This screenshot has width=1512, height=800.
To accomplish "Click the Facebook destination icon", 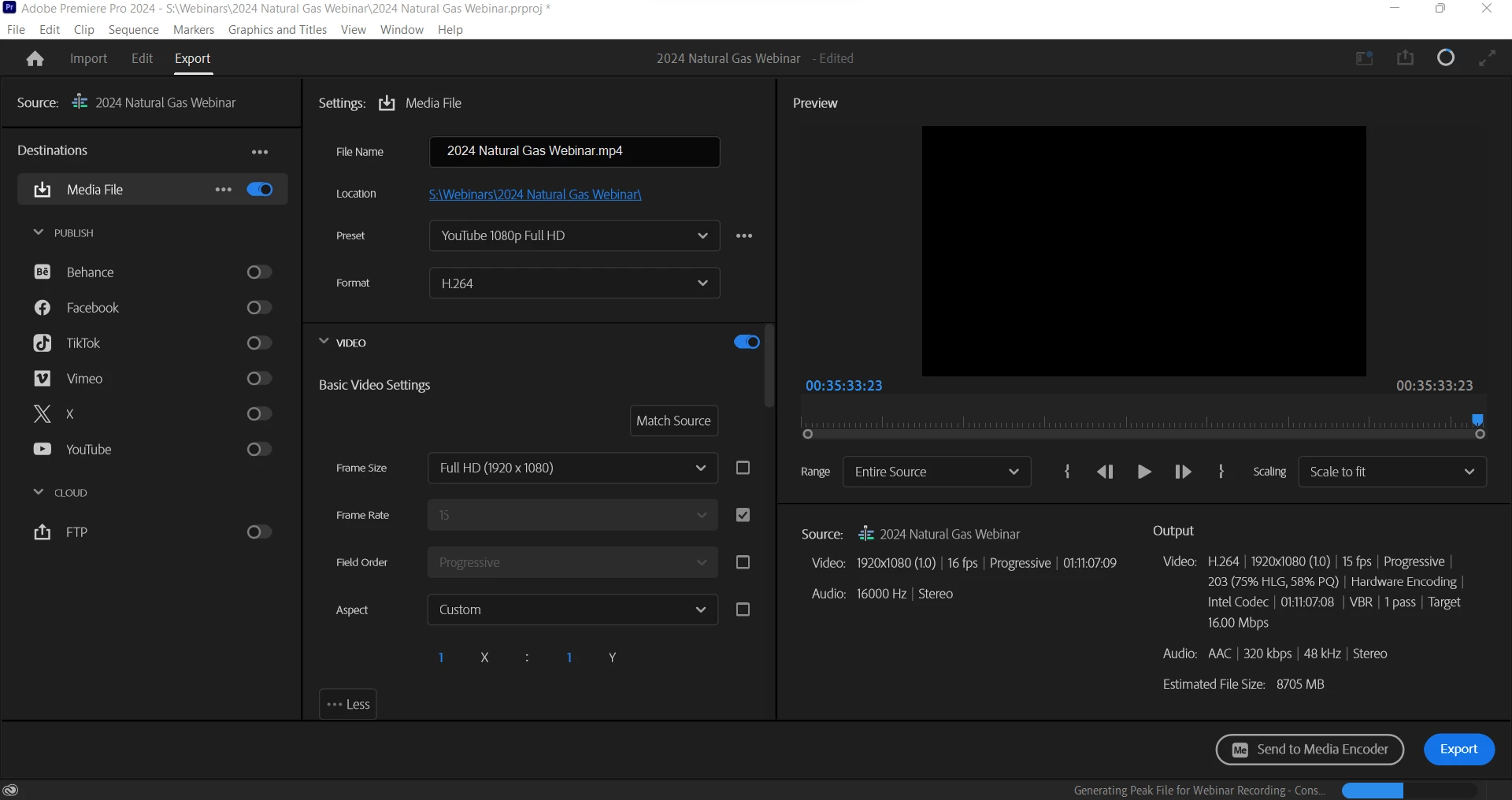I will coord(43,307).
